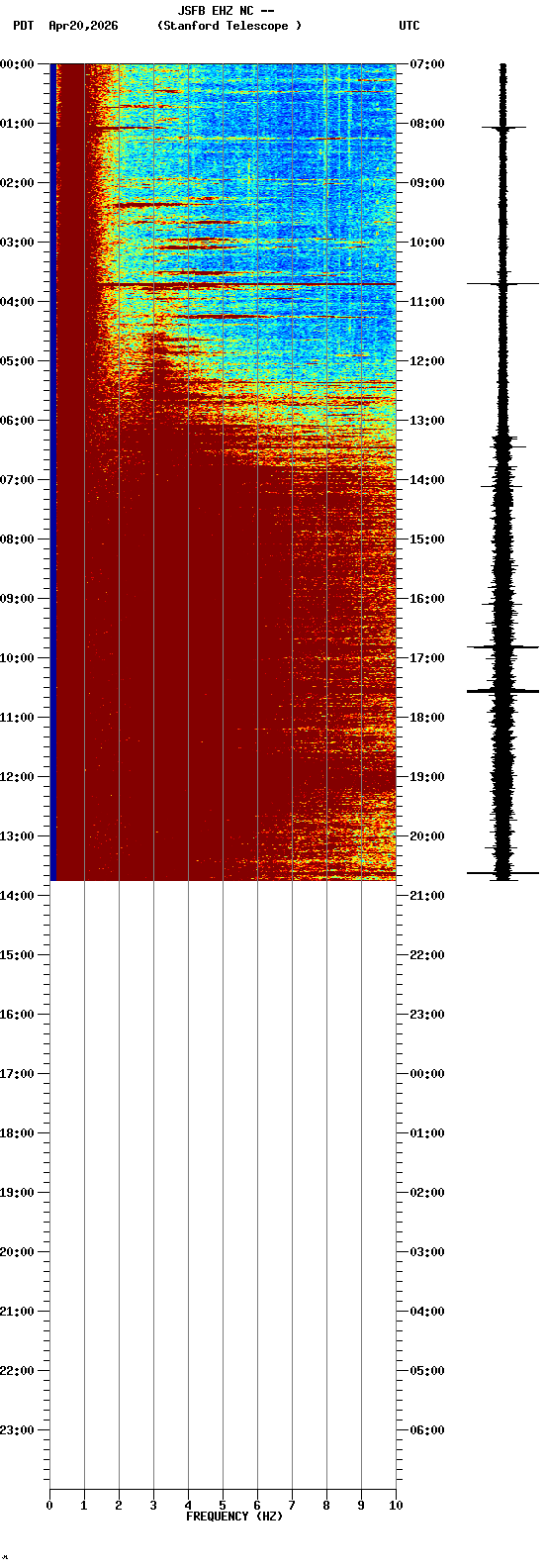
Task: Click the 10:00 PDT time label
Action: [x=17, y=658]
